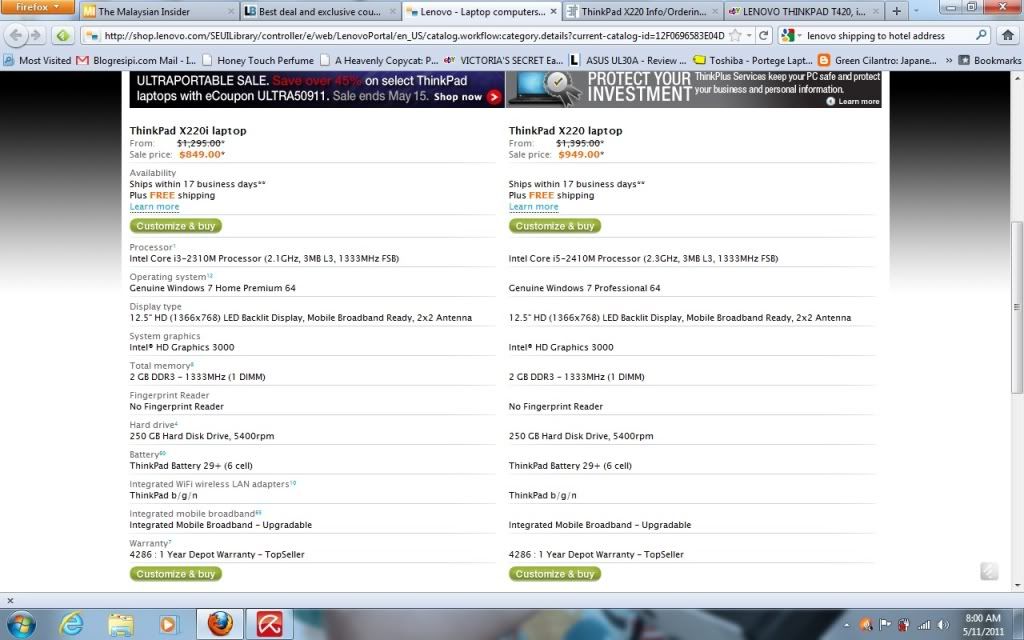Open the Bookmarks menu button
This screenshot has height=640, width=1024.
(x=989, y=60)
